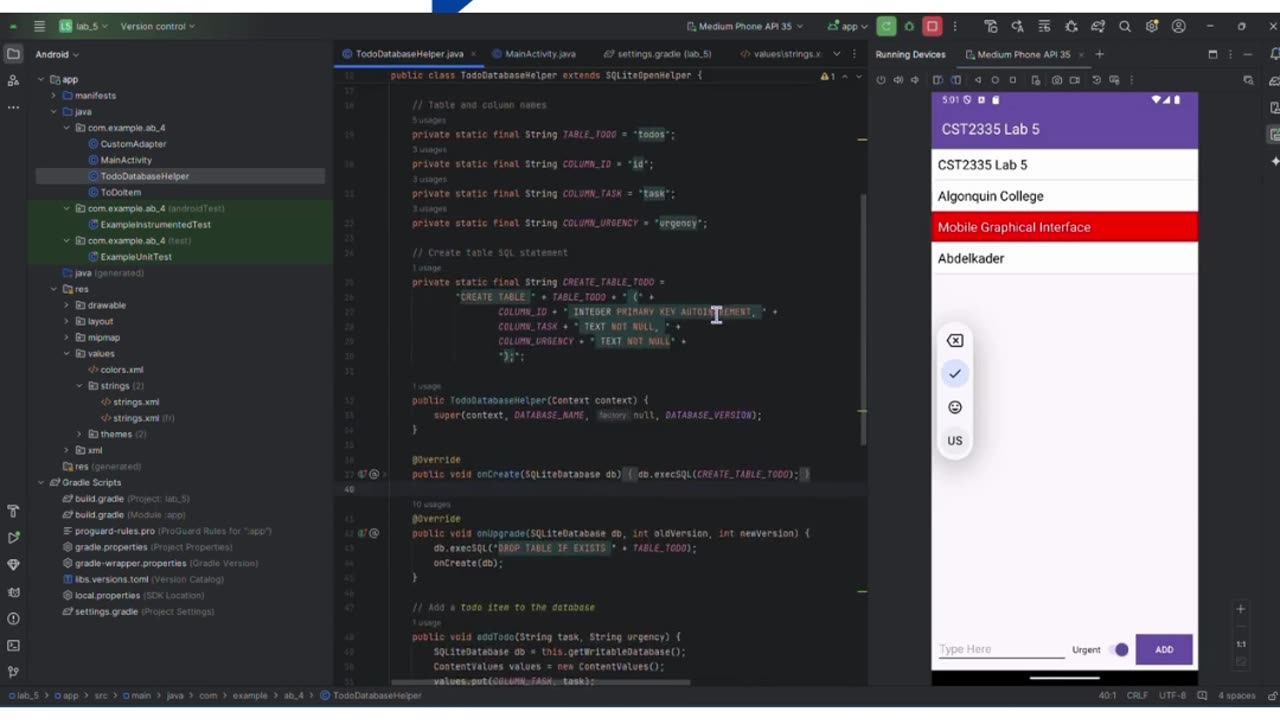This screenshot has height=720, width=1280.
Task: Click the red Stop app button
Action: [x=932, y=26]
